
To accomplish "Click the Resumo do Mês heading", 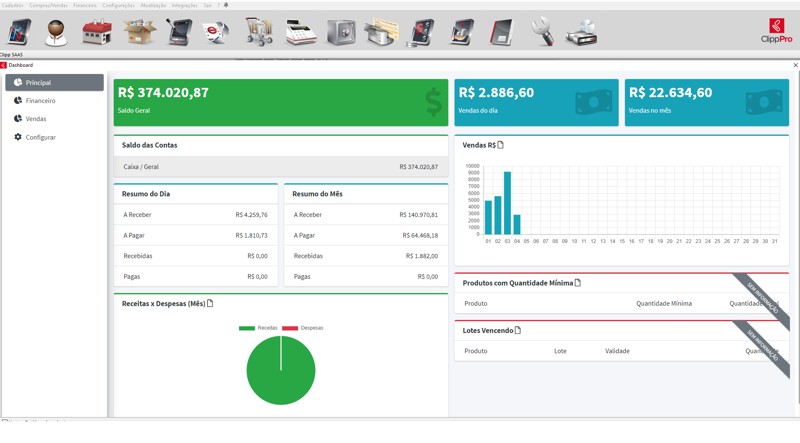I will pyautogui.click(x=317, y=194).
